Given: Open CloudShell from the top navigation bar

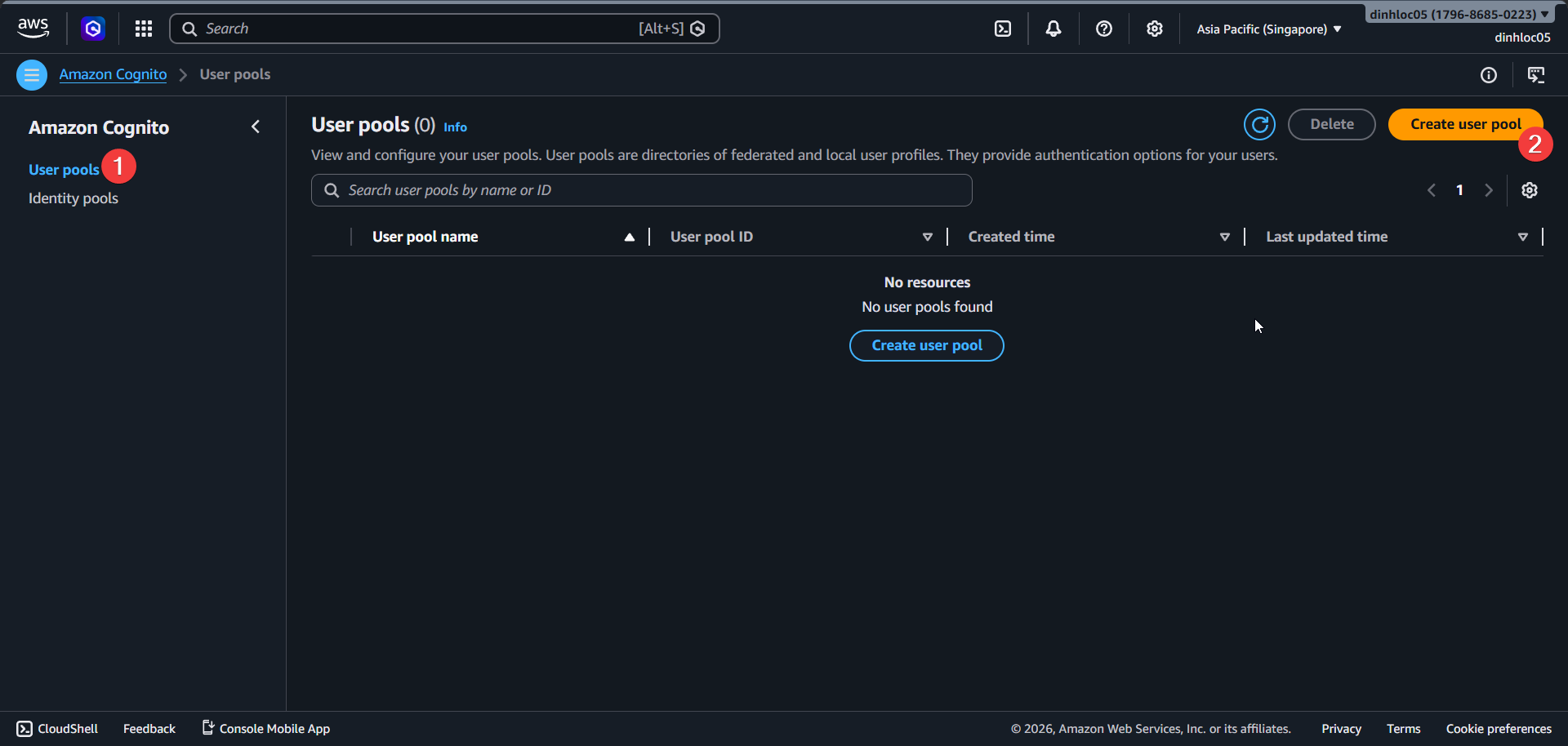Looking at the screenshot, I should [1003, 28].
